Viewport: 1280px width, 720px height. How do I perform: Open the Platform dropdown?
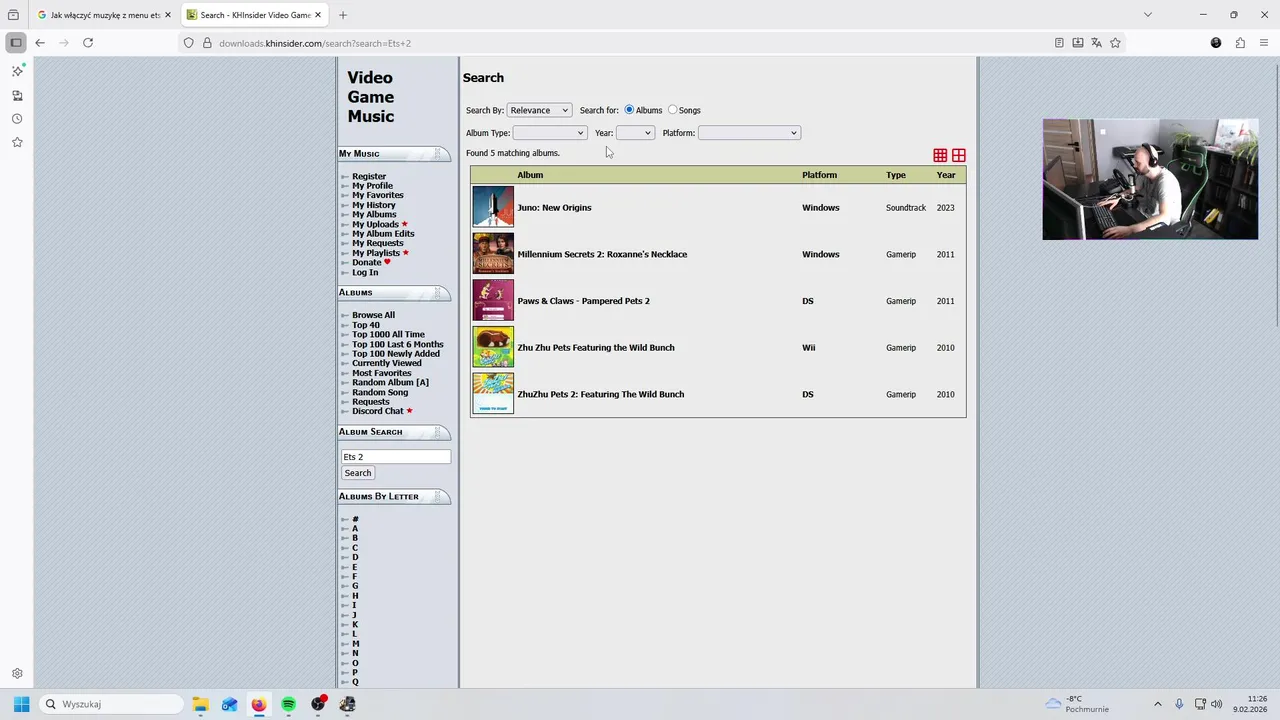[x=749, y=133]
